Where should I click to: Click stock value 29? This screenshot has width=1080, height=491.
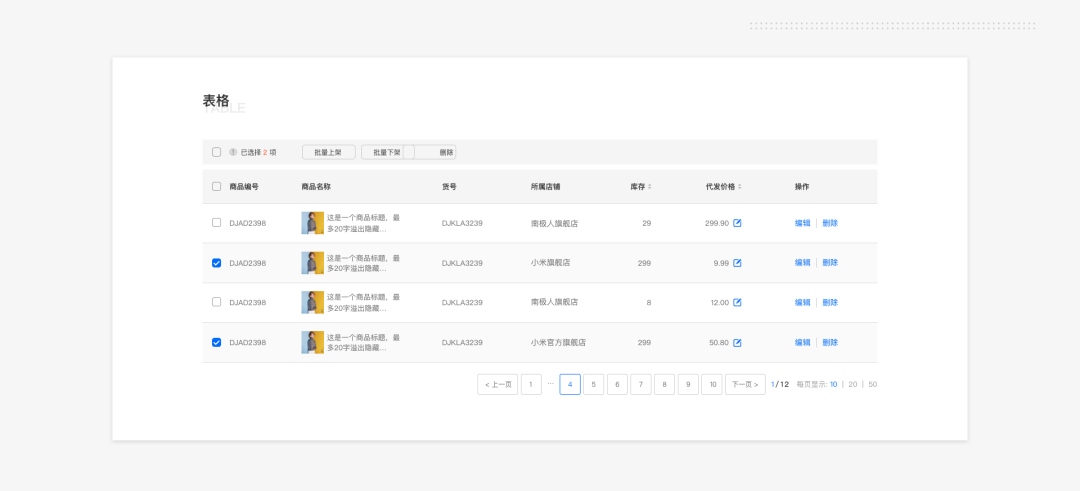coord(646,223)
